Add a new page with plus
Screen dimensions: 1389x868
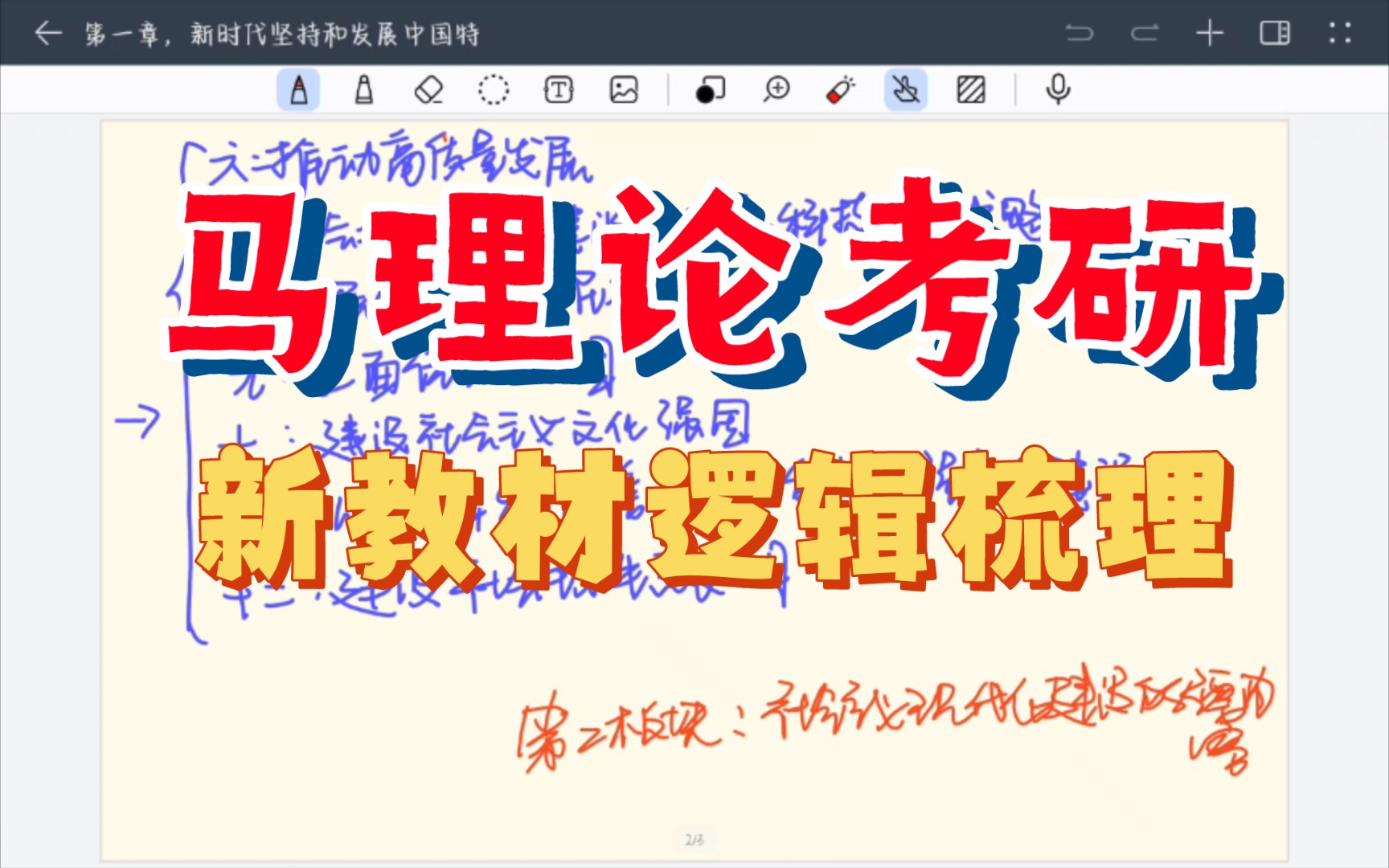(x=1210, y=33)
